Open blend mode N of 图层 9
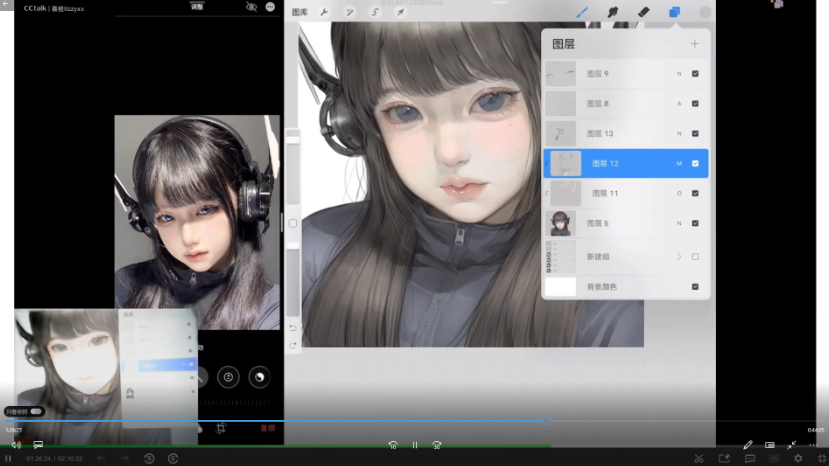Viewport: 829px width, 466px height. click(x=679, y=74)
